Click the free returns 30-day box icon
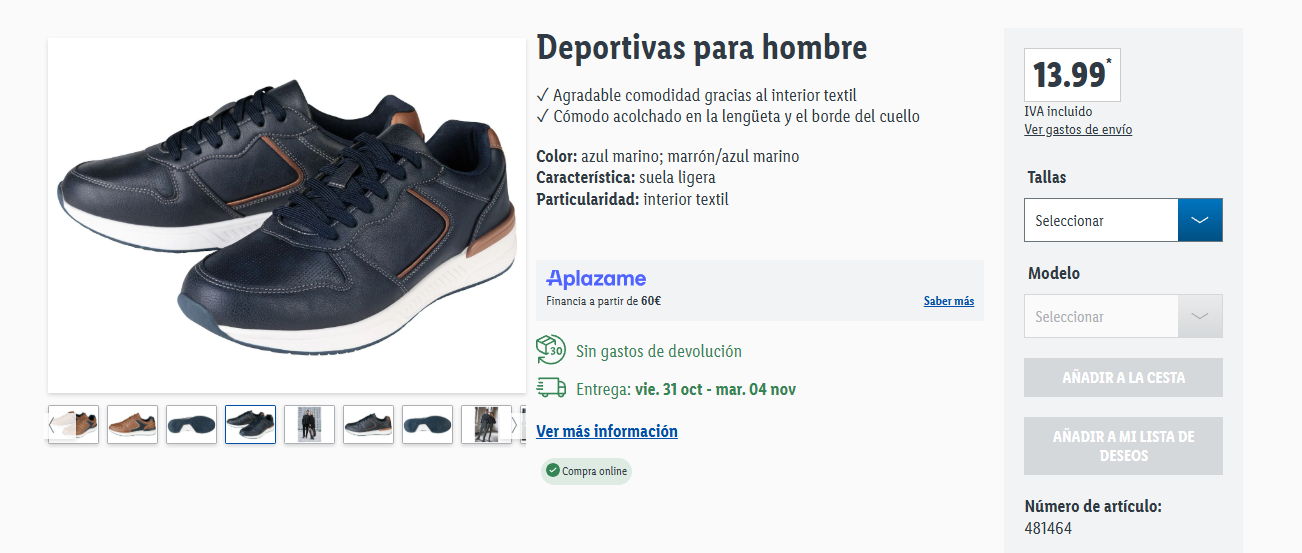Screen dimensions: 1302x553 (x=551, y=351)
